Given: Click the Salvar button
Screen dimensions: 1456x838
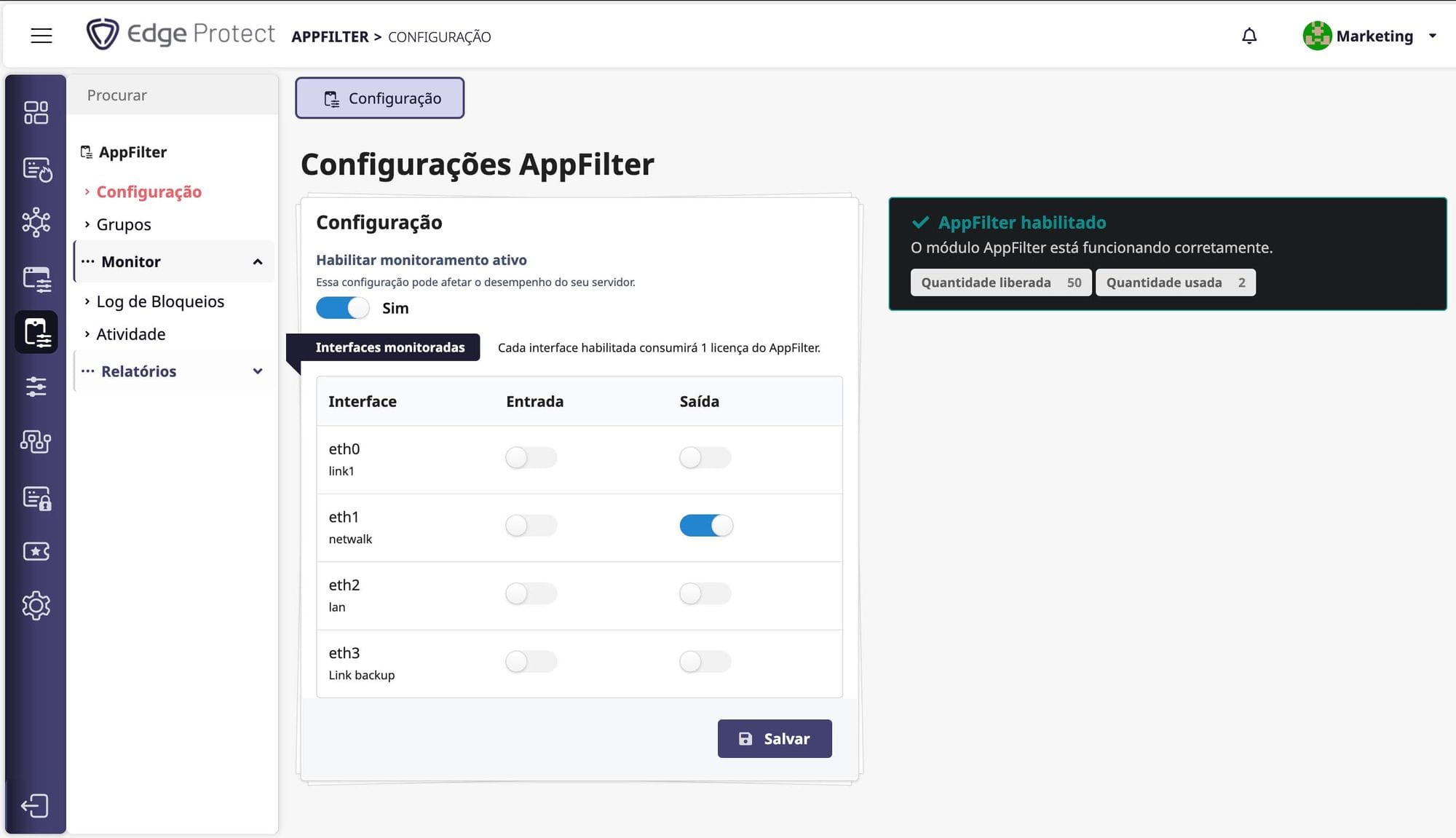Looking at the screenshot, I should tap(774, 738).
